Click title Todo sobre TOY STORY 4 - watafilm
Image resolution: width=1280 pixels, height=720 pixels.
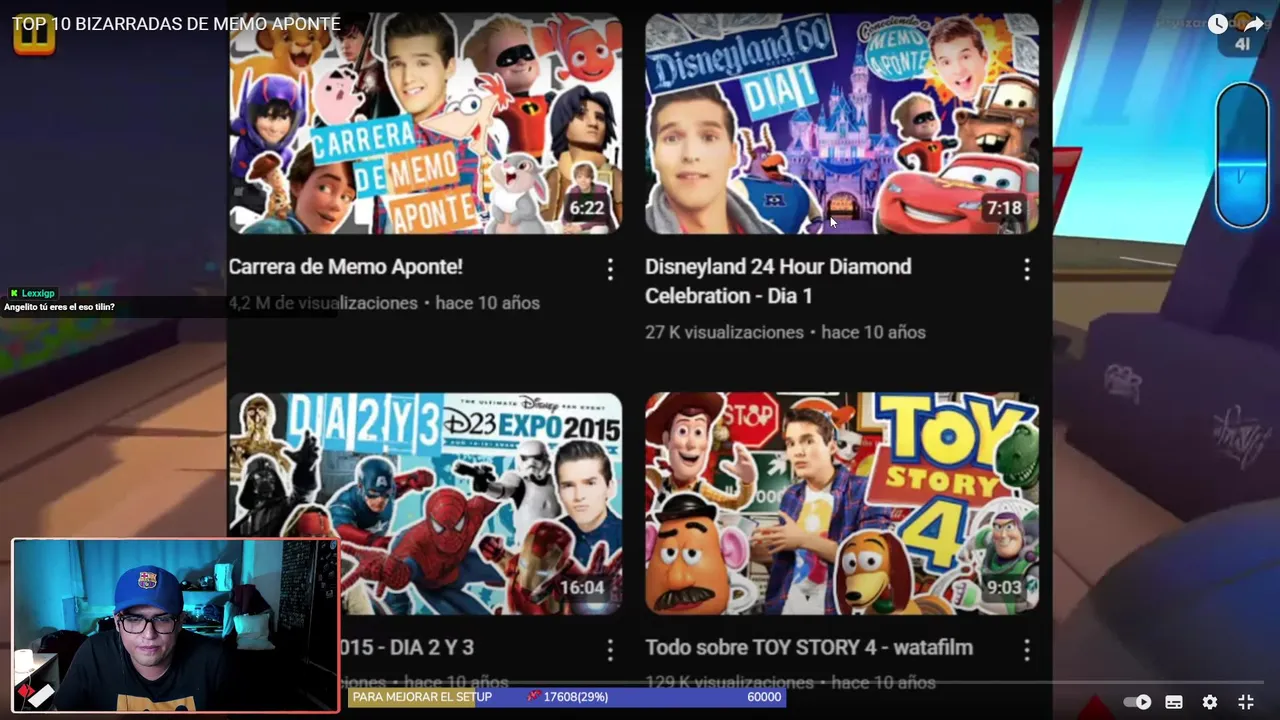point(809,648)
